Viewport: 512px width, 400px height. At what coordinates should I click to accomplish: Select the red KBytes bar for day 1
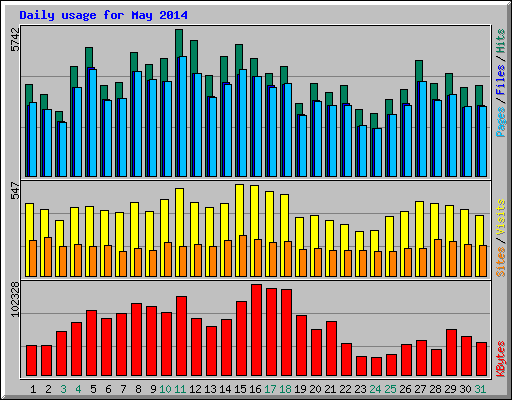(31, 361)
